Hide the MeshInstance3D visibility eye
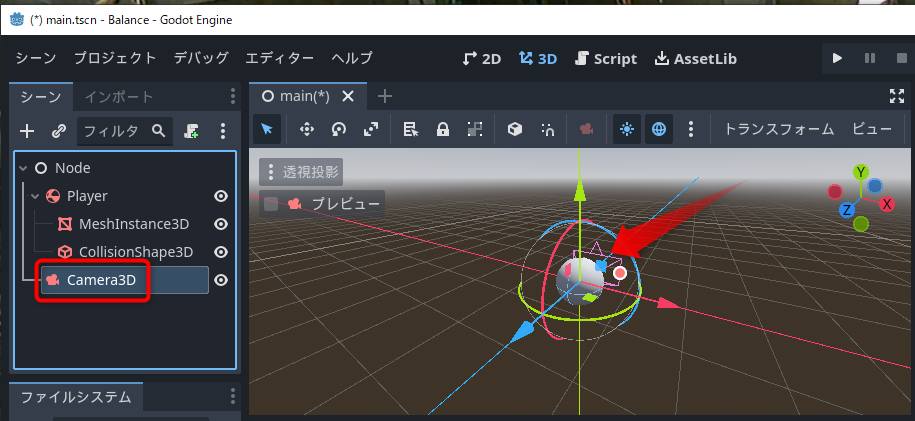The image size is (915, 421). (221, 224)
